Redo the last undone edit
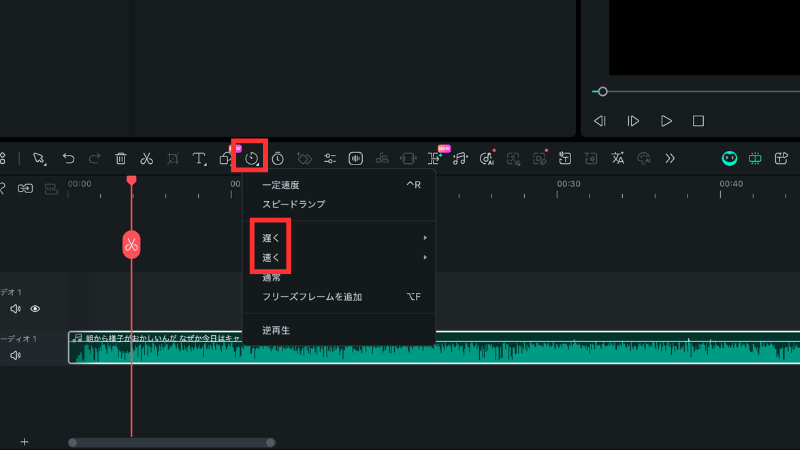Screen dimensions: 800x450 pos(94,159)
